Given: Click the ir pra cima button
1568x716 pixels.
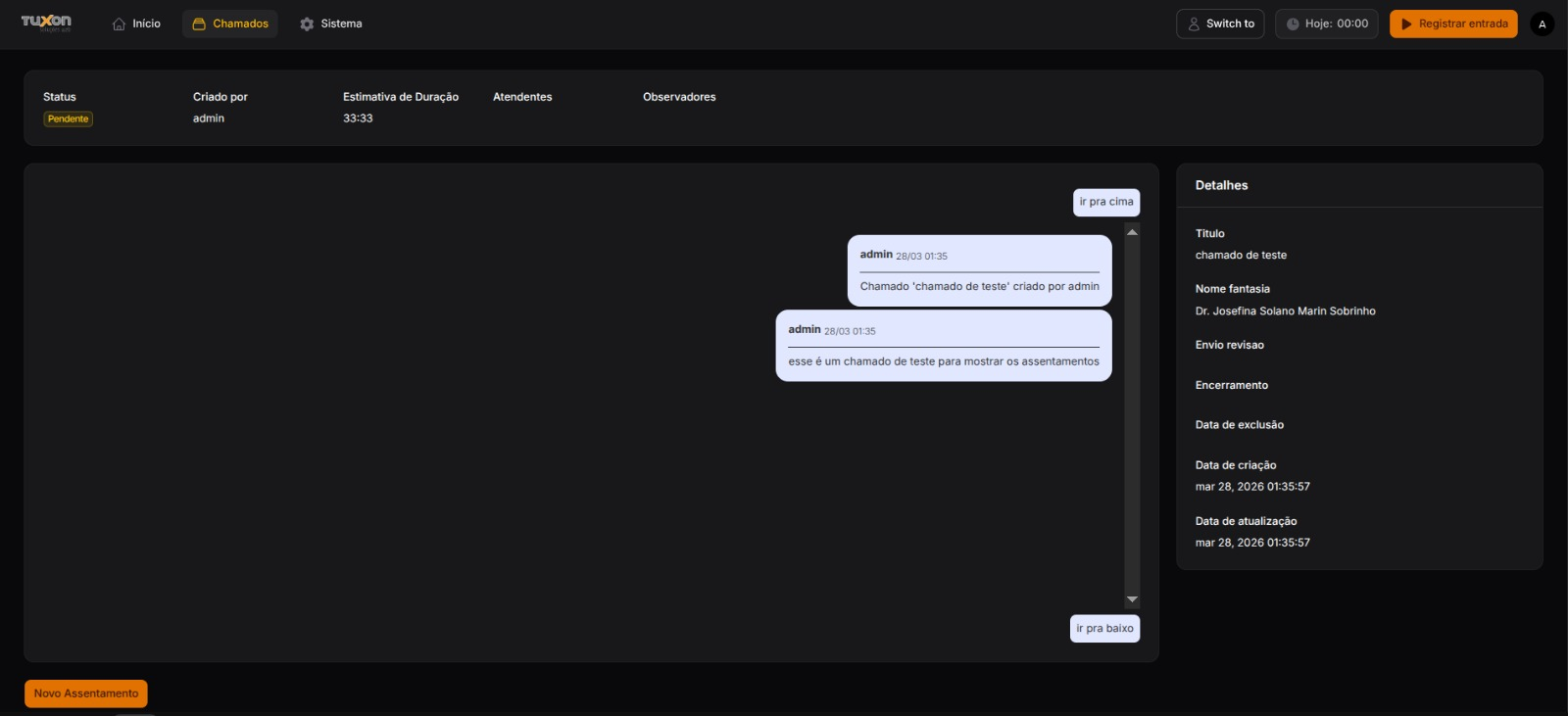Looking at the screenshot, I should tap(1106, 202).
